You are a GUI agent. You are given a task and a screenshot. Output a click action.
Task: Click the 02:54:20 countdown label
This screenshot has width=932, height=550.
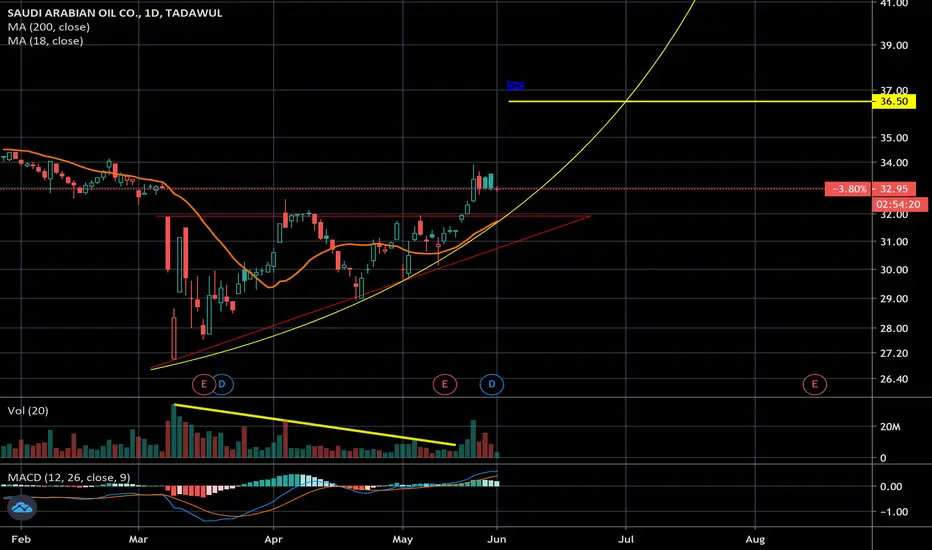point(900,205)
